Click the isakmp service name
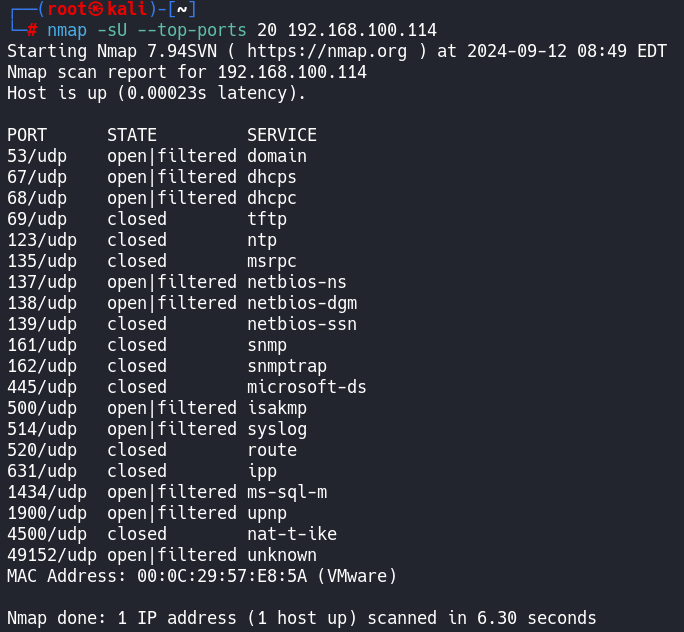 coord(277,408)
